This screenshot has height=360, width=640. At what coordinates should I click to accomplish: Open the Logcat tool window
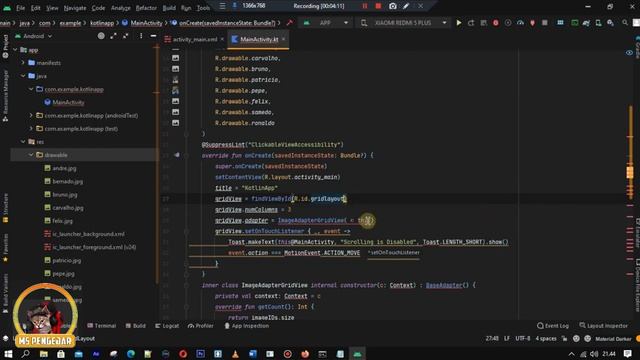point(167,326)
